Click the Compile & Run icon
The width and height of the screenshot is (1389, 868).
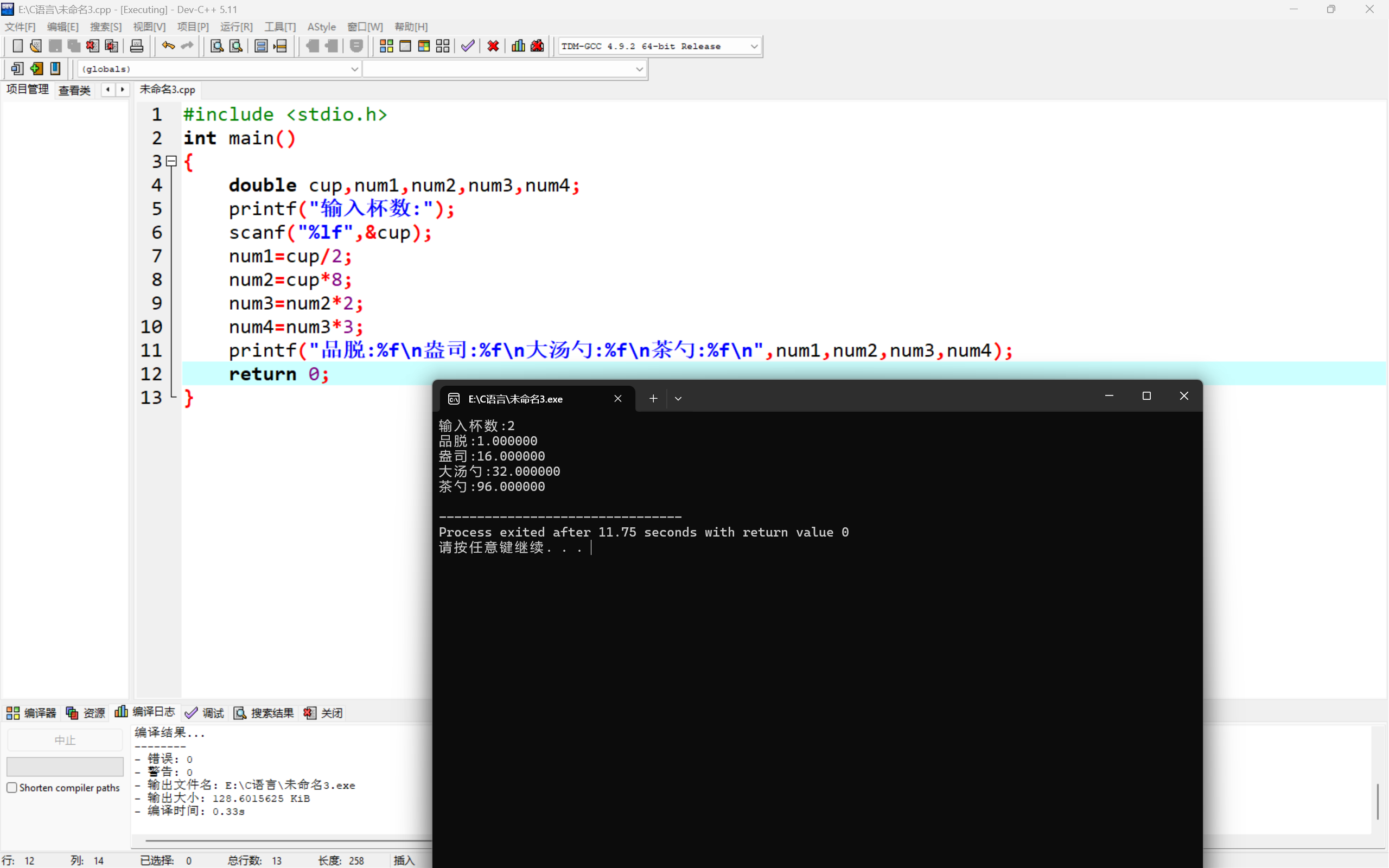point(424,46)
